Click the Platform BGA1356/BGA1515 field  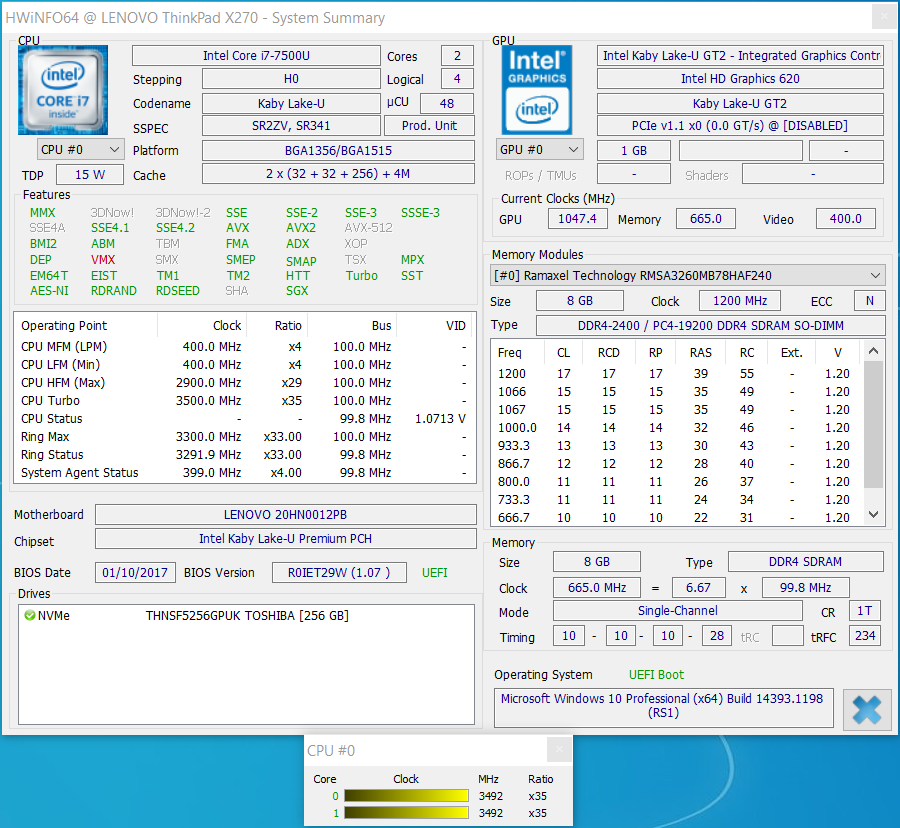(338, 150)
